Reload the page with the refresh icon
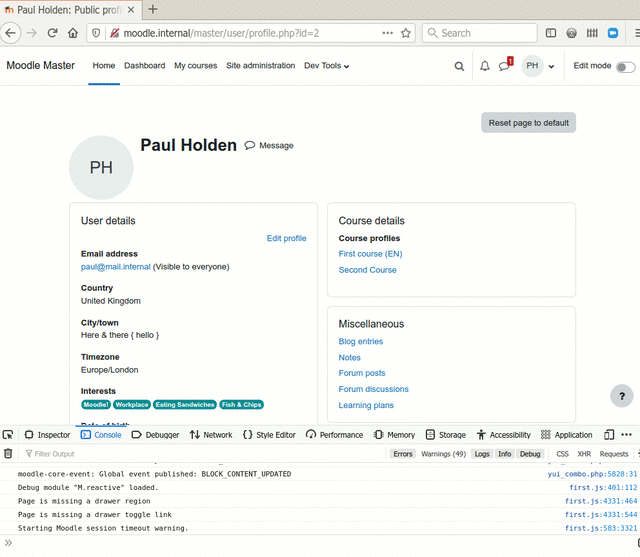 [52, 33]
